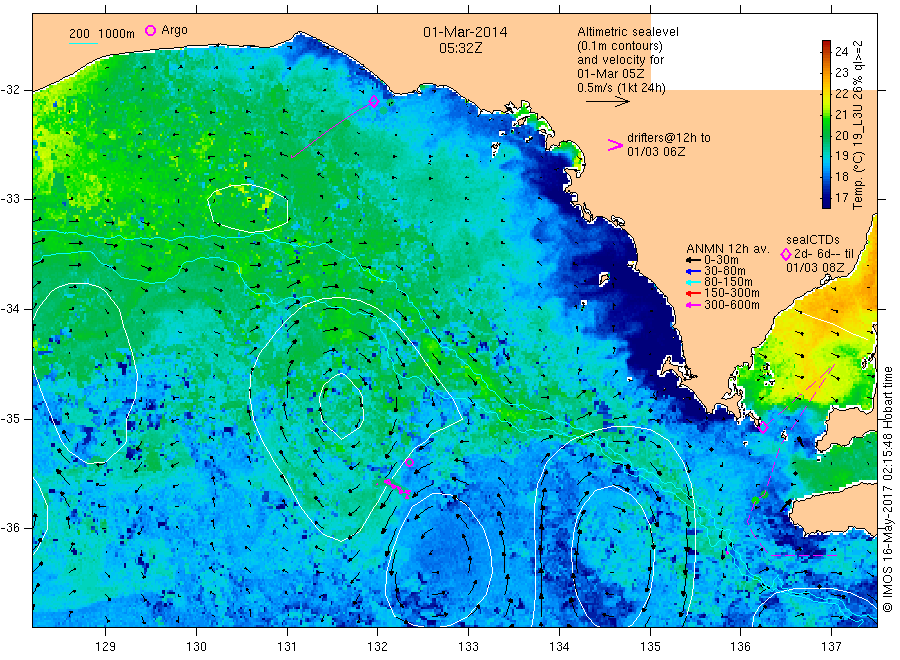This screenshot has height=660, width=900.
Task: Click the 300-600m depth label
Action: coord(732,305)
